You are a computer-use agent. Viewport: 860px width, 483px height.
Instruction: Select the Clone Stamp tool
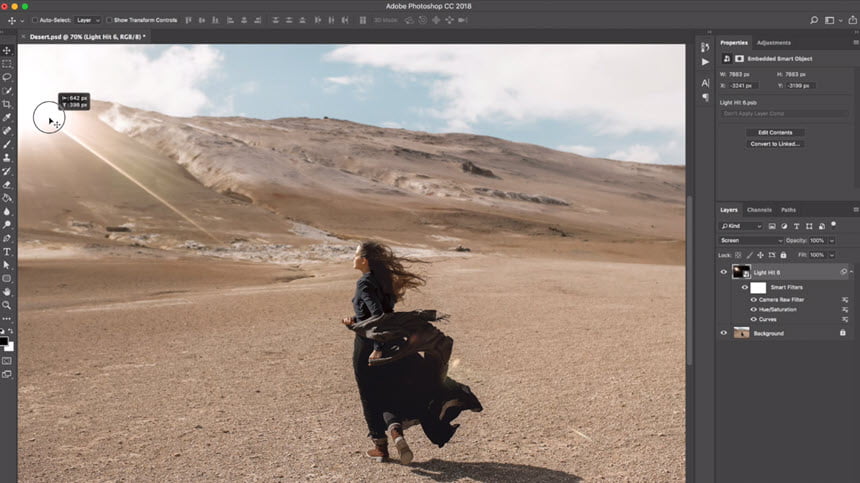7,157
